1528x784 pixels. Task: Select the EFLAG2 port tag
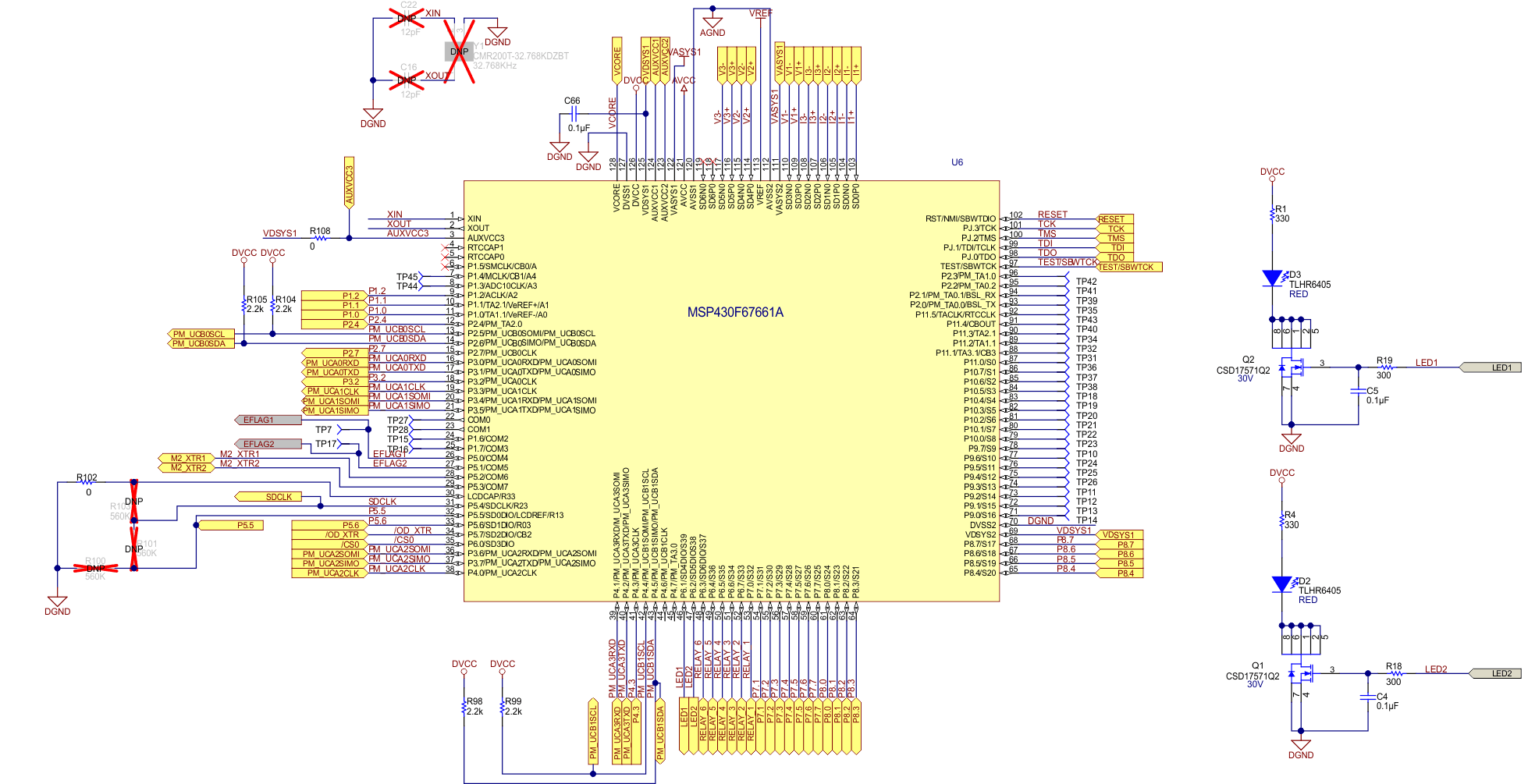coord(268,444)
